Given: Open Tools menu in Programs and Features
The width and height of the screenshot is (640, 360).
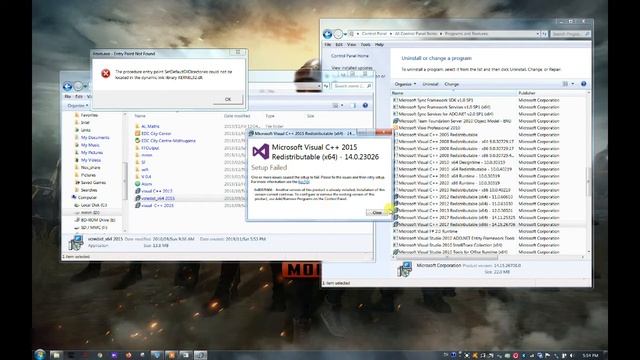Looking at the screenshot, I should (366, 44).
